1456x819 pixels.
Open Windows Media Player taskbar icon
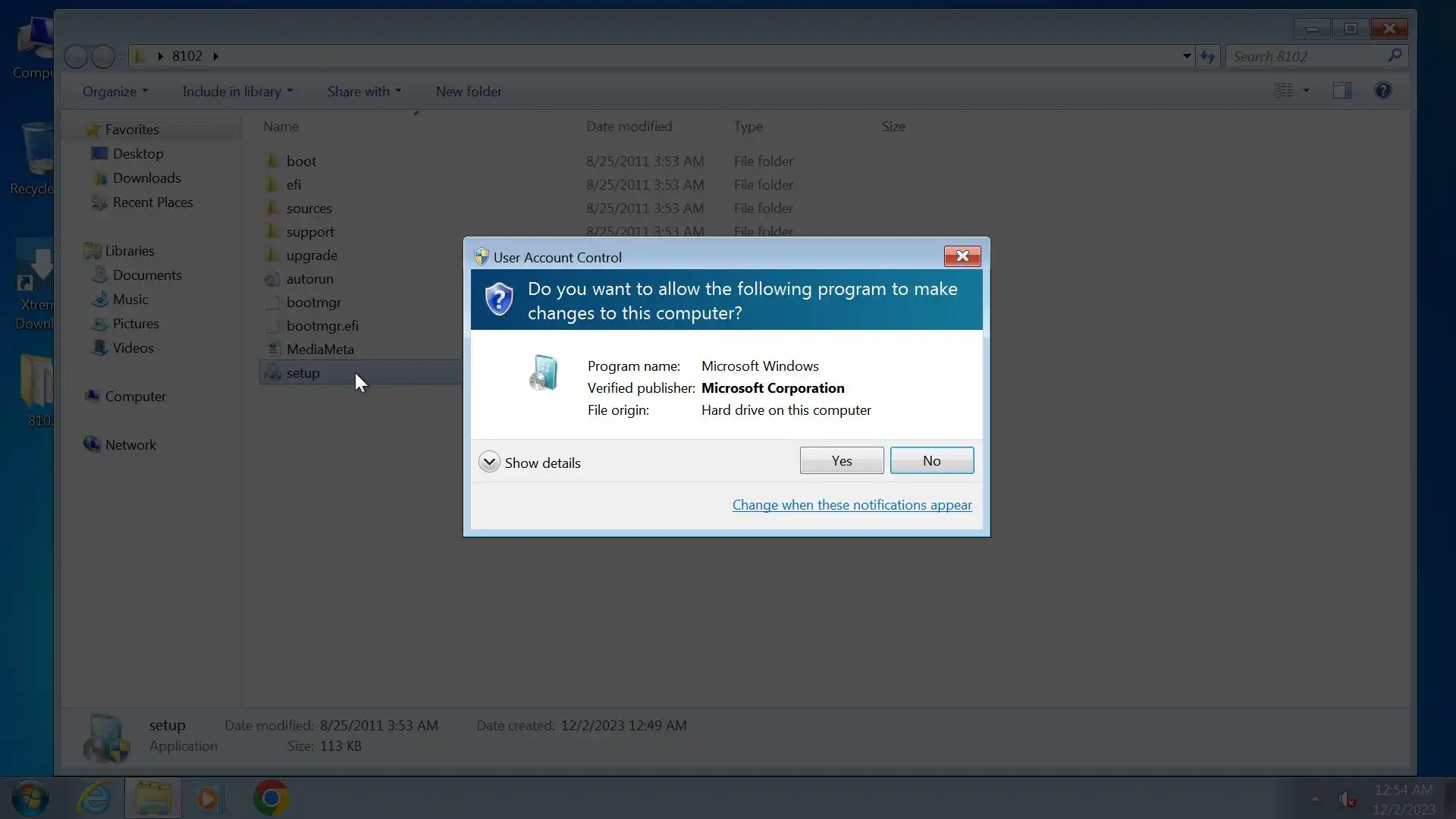209,799
